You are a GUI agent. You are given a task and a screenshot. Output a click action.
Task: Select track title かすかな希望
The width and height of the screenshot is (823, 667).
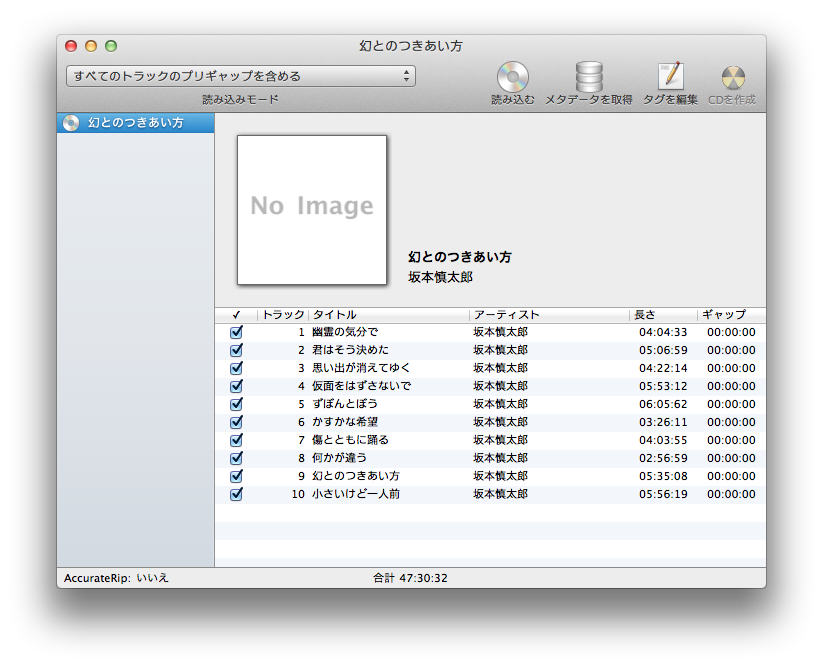tap(345, 422)
